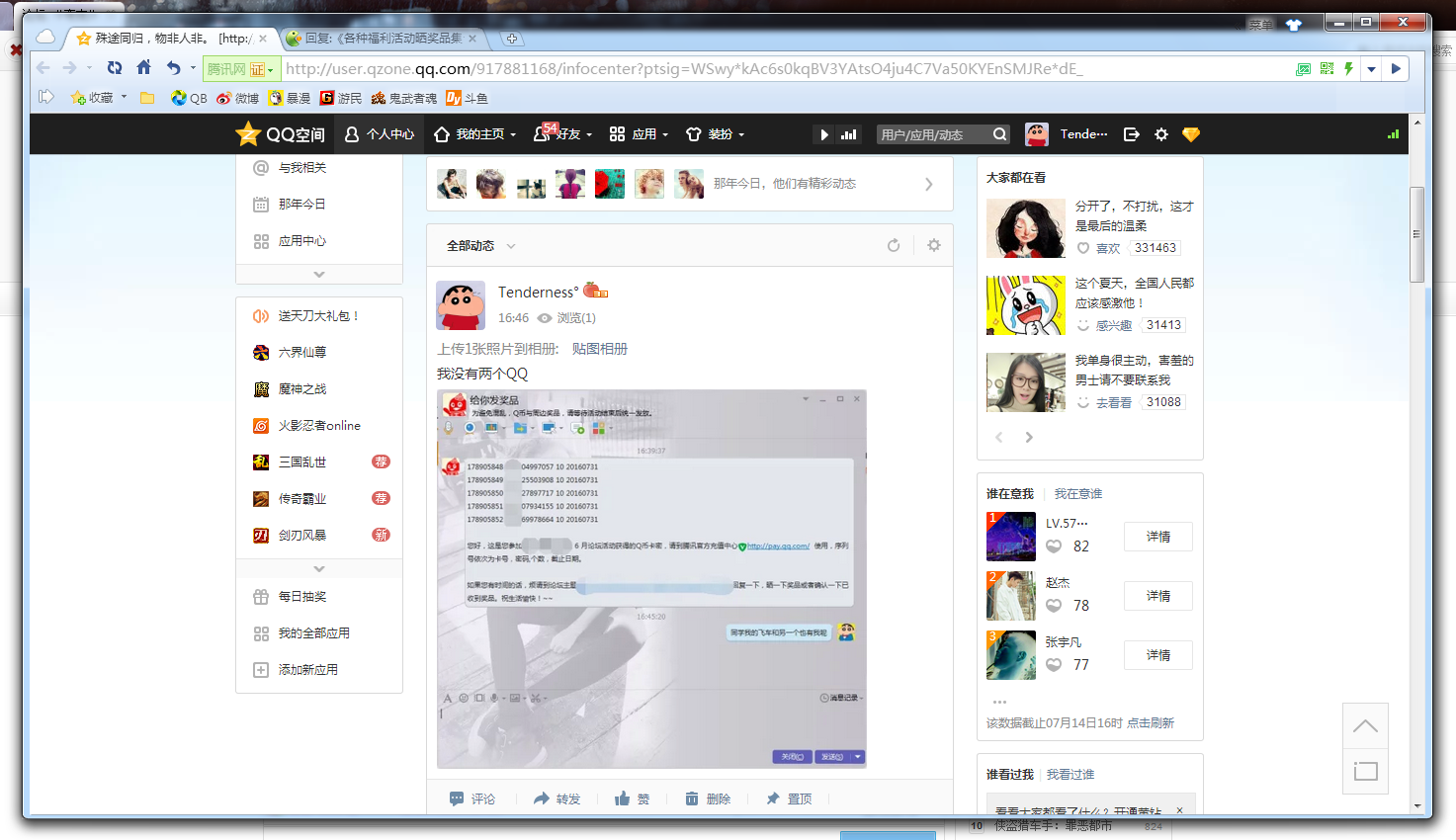The image size is (1456, 840).
Task: Expand the sidebar list below 应用中心
Action: tap(319, 275)
